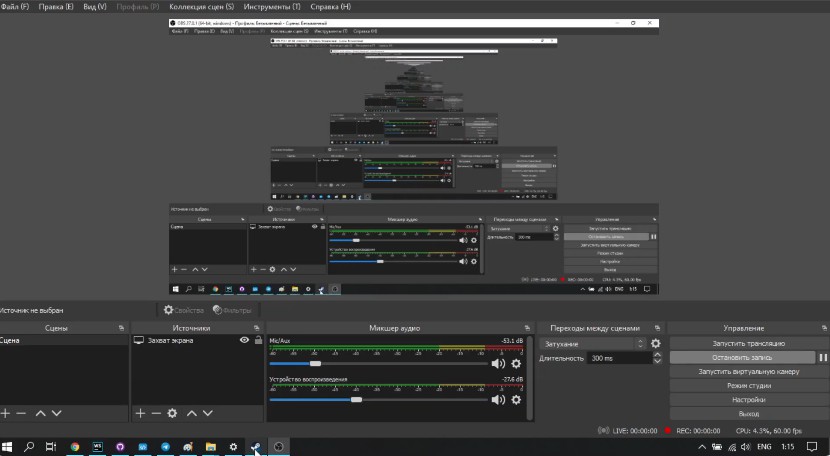The width and height of the screenshot is (830, 456).
Task: Pause the recording with the pause icon
Action: pyautogui.click(x=823, y=356)
